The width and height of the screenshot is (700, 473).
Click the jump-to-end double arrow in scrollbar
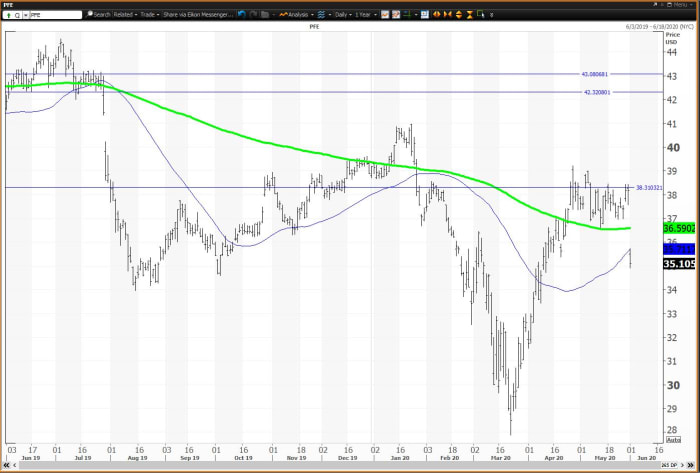click(691, 465)
